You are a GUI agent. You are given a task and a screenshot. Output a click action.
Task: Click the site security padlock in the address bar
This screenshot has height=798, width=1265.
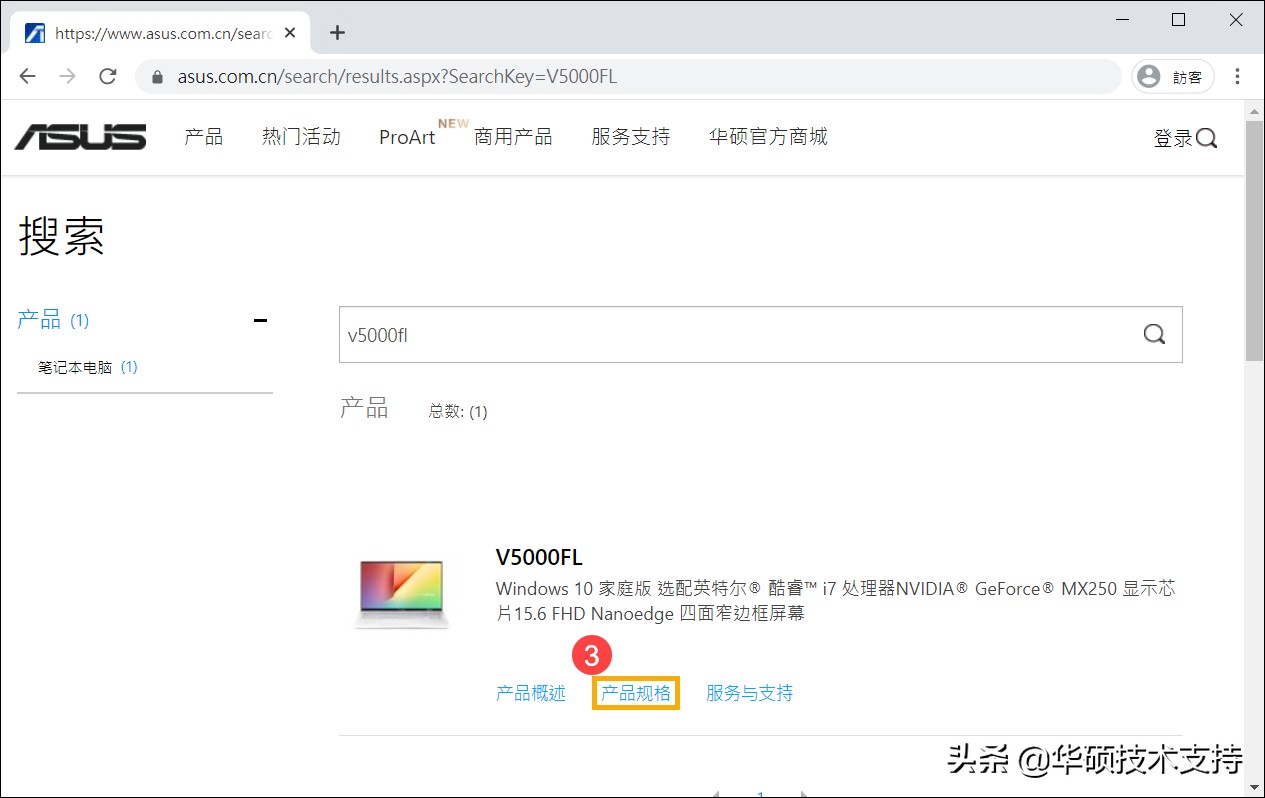click(x=157, y=76)
